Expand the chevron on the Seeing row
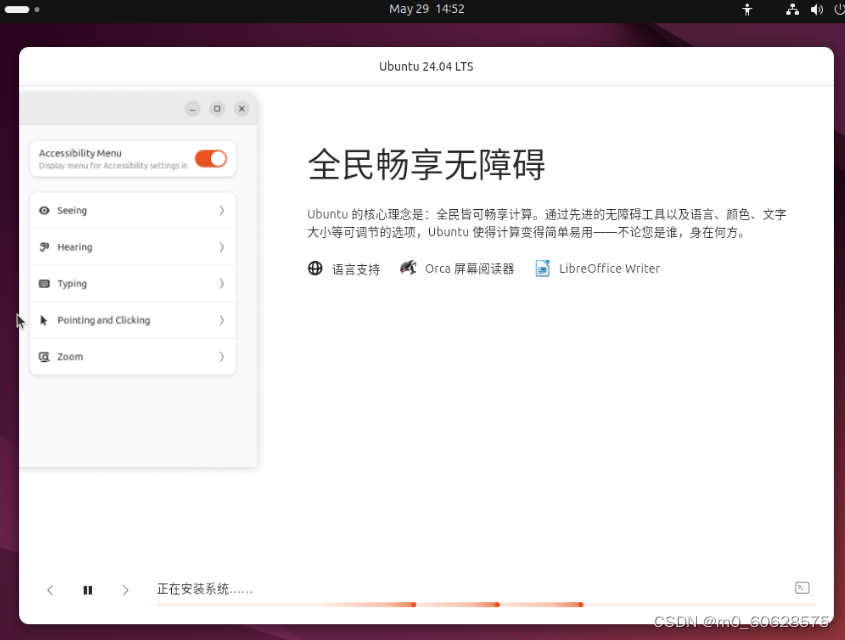Screen dimensions: 845x640 click(x=221, y=211)
